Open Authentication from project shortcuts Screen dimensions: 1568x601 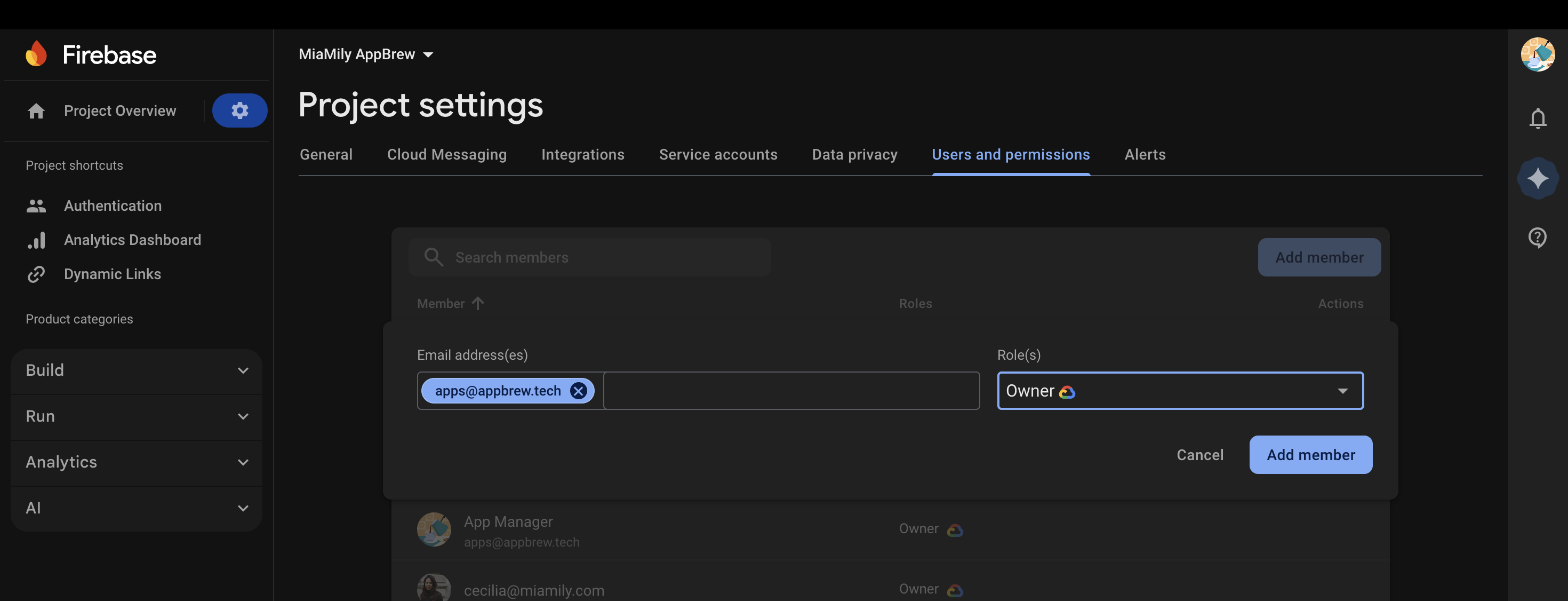[113, 206]
